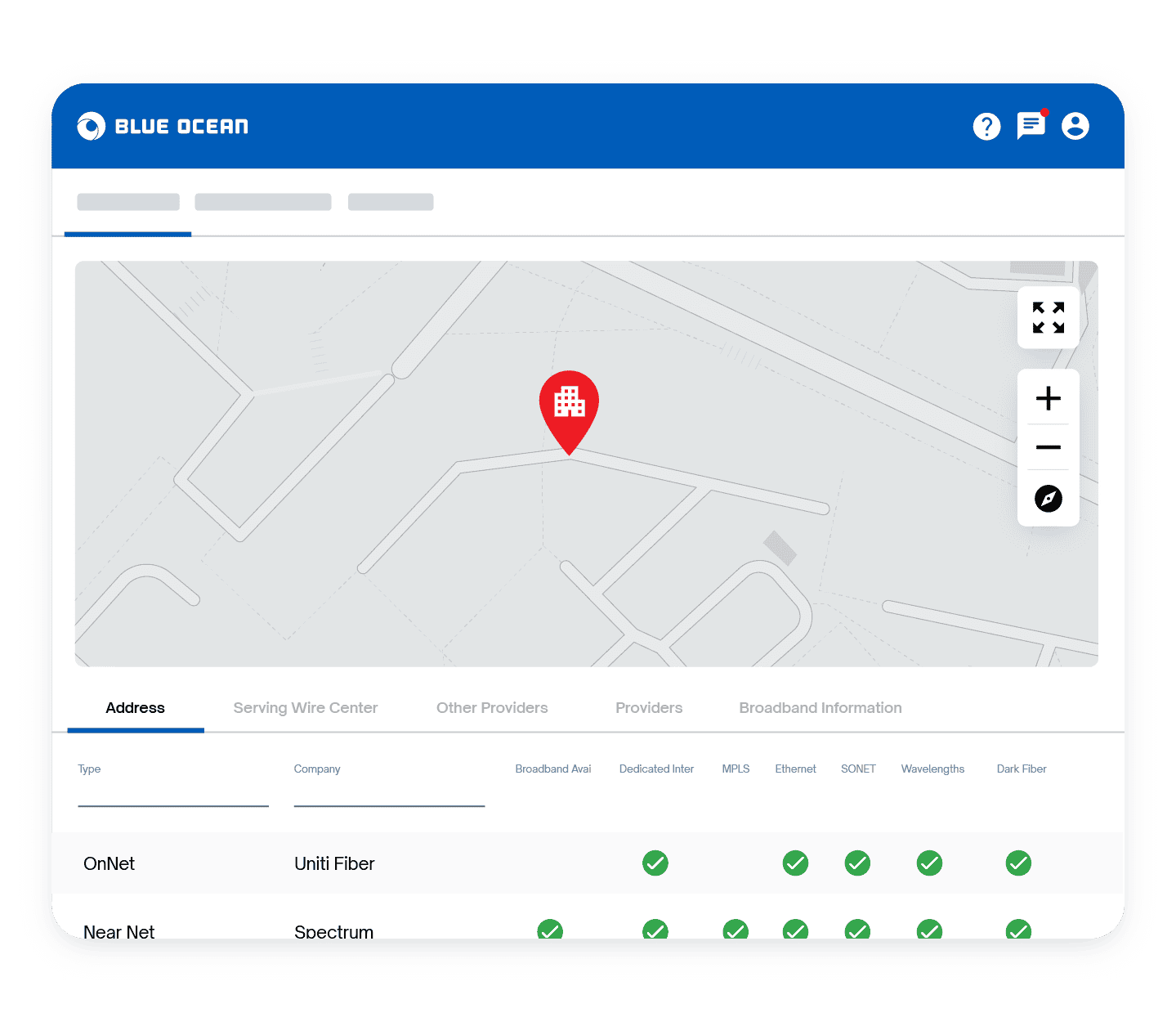Image resolution: width=1176 pixels, height=1022 pixels.
Task: Select the third placeholder top tab
Action: tap(391, 202)
